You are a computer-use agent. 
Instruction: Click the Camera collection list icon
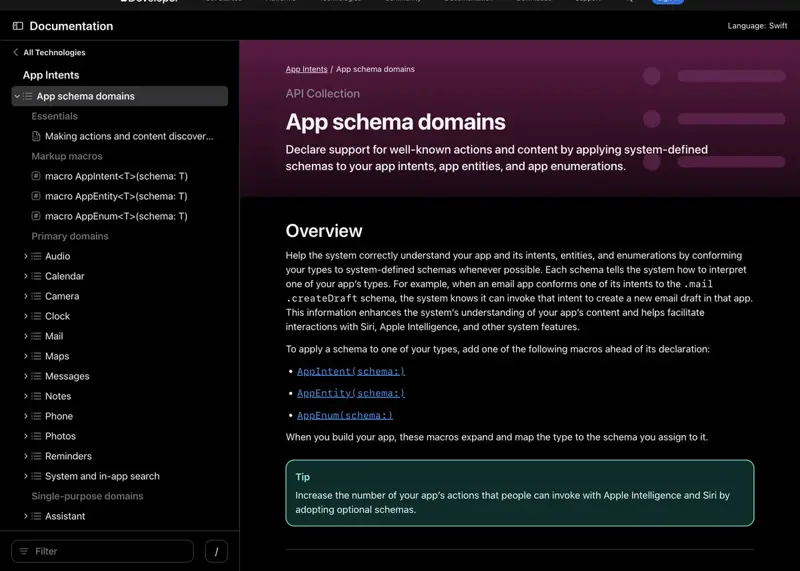36,296
